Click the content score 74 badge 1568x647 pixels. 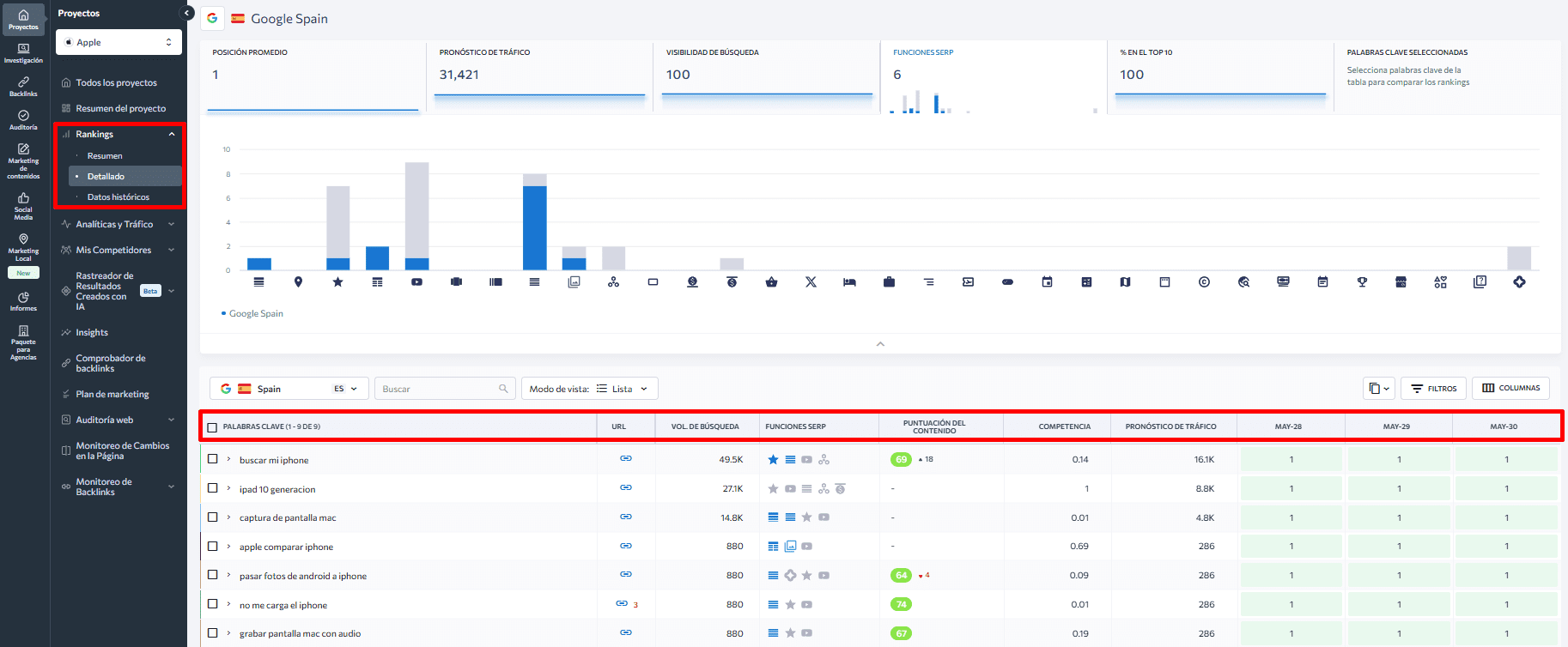(901, 604)
